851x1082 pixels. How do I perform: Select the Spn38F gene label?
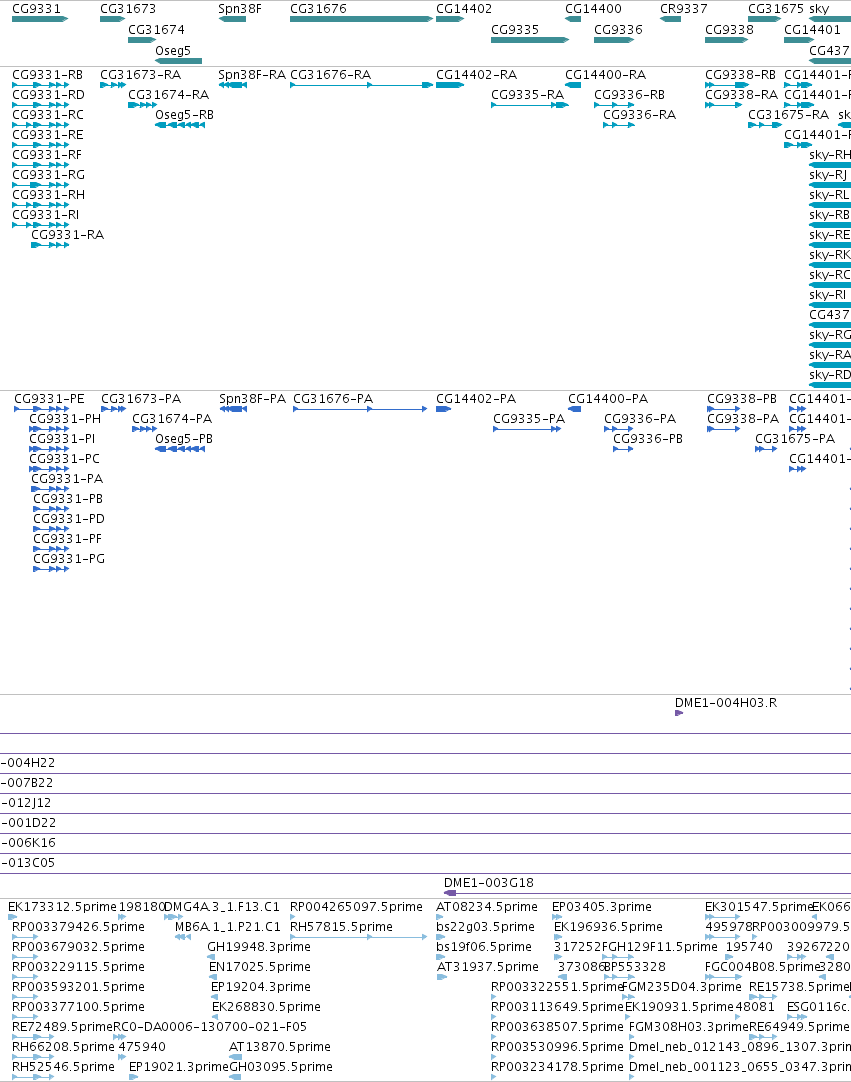tap(239, 9)
